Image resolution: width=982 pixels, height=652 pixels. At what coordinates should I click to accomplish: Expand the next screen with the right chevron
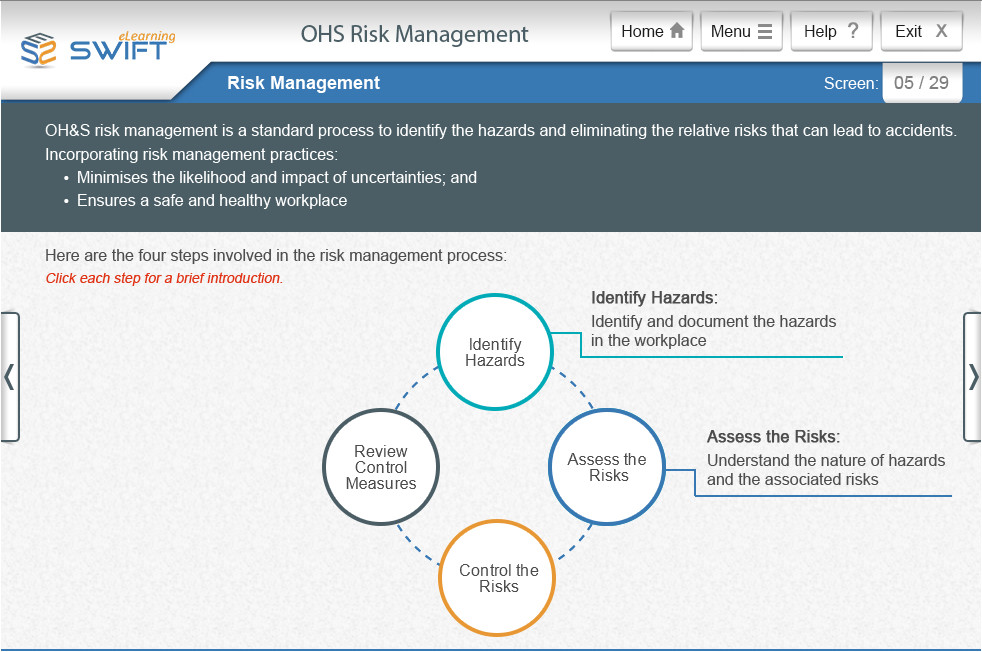(971, 377)
